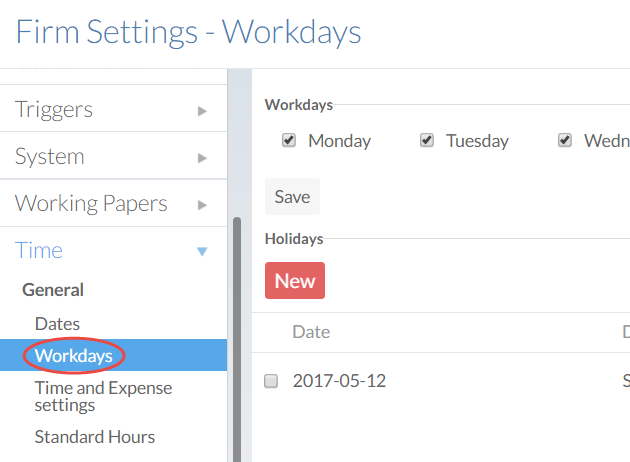
Task: Open Time and Expense settings
Action: click(x=103, y=396)
